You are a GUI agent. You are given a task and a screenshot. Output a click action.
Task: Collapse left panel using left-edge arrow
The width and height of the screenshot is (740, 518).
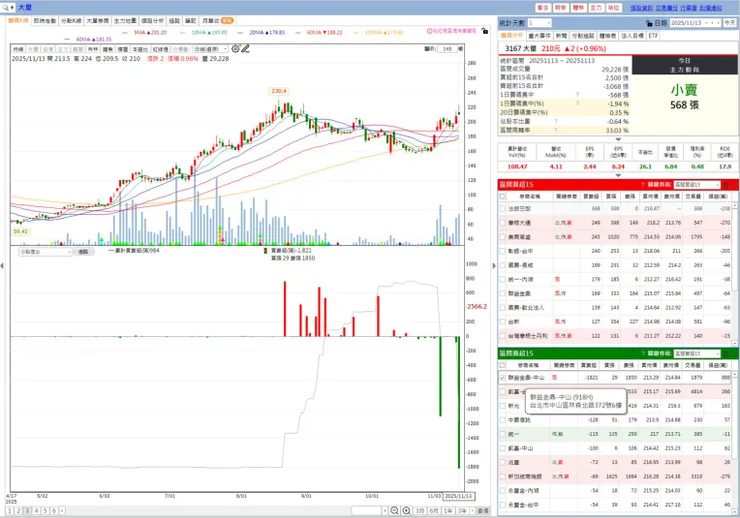coord(2,266)
